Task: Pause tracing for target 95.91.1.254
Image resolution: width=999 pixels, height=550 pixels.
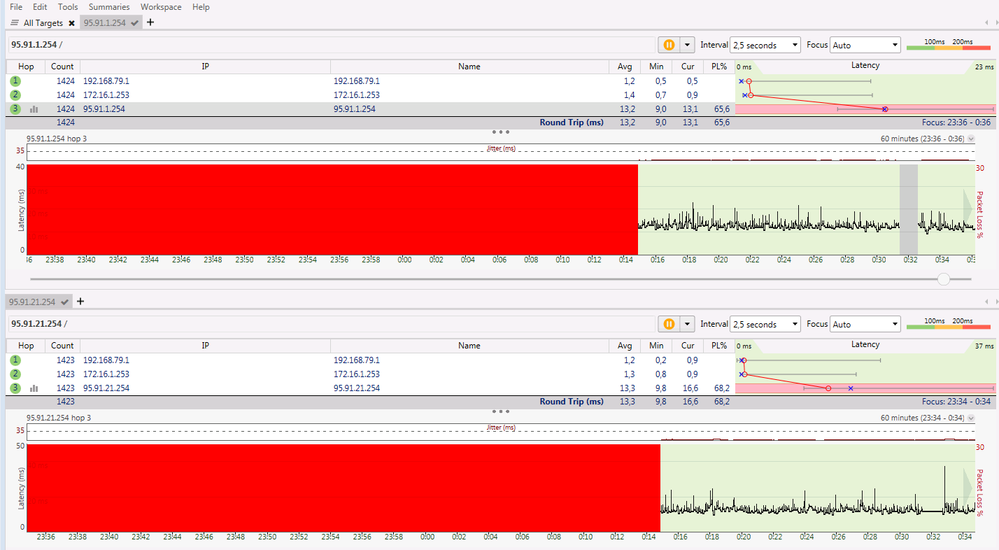Action: (668, 45)
